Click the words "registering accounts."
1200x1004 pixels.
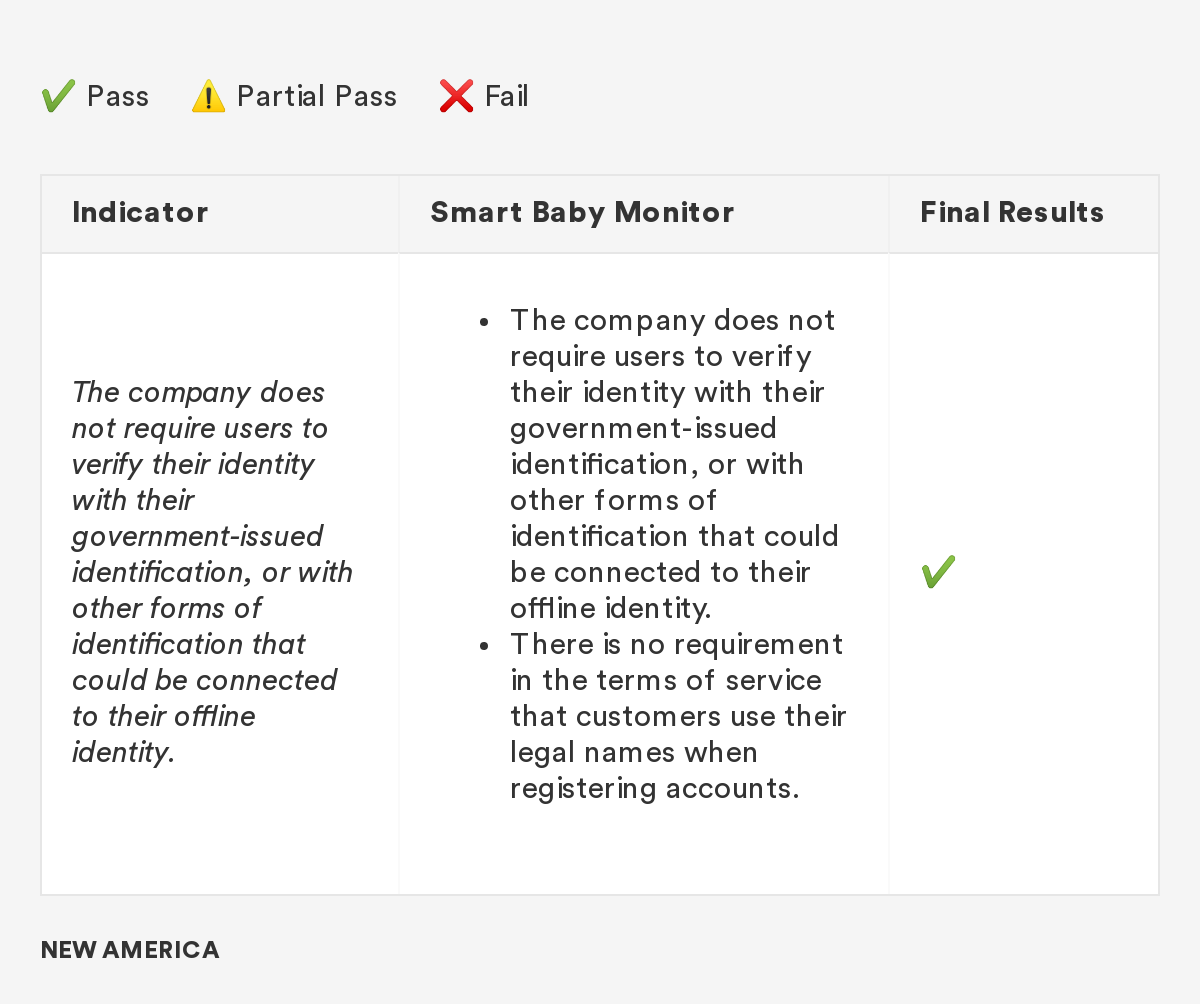[x=655, y=789]
